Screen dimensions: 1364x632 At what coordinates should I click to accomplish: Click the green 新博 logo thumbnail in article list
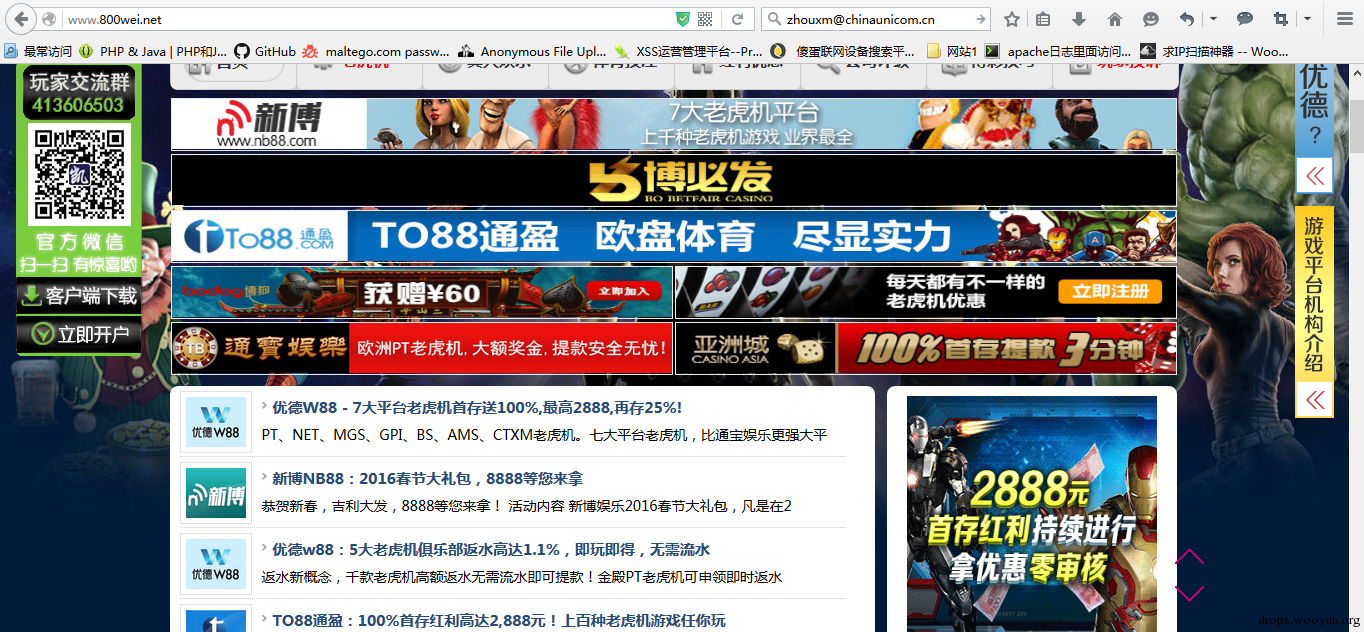[x=216, y=494]
